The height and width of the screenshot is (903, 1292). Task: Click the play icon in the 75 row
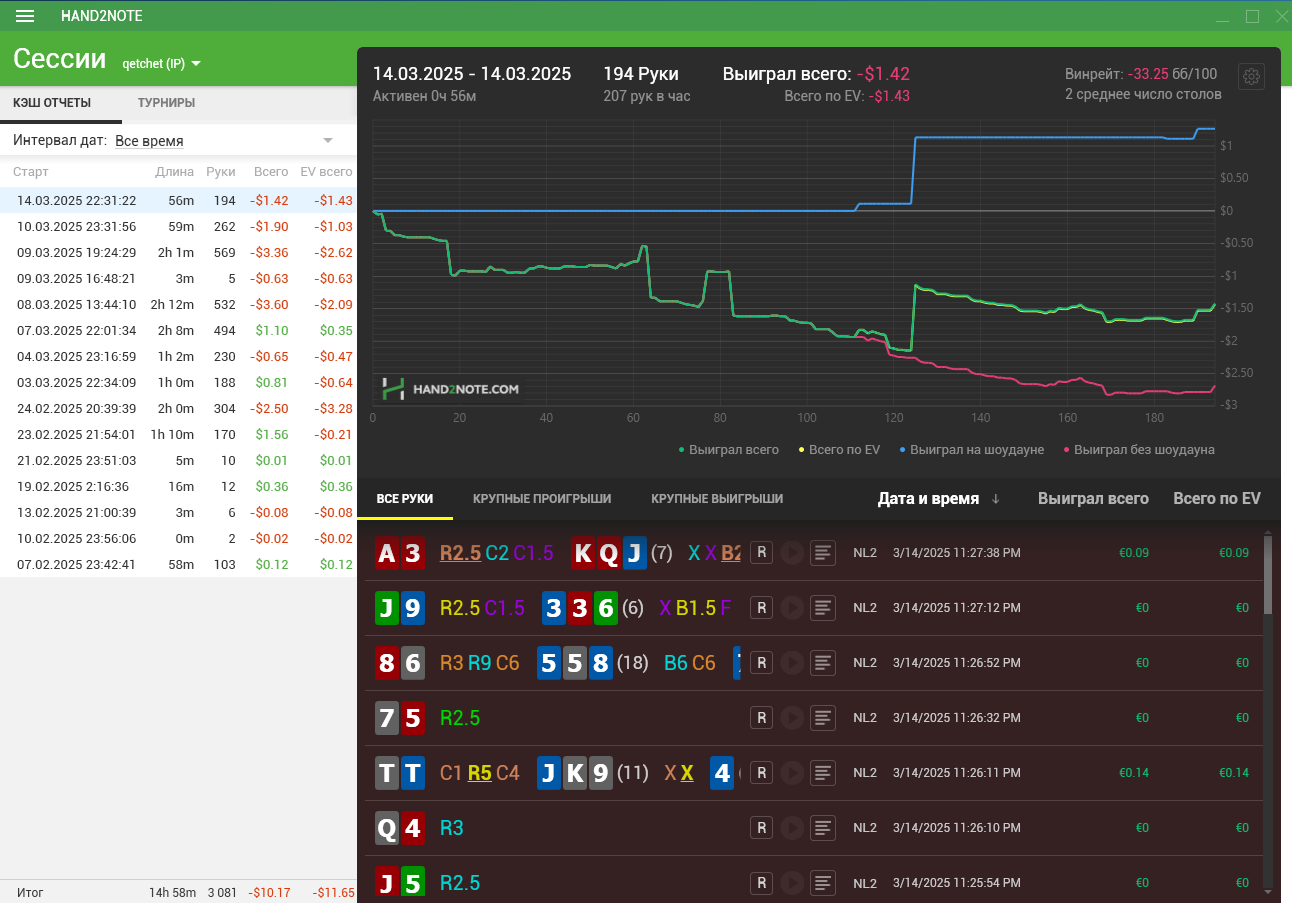click(792, 718)
